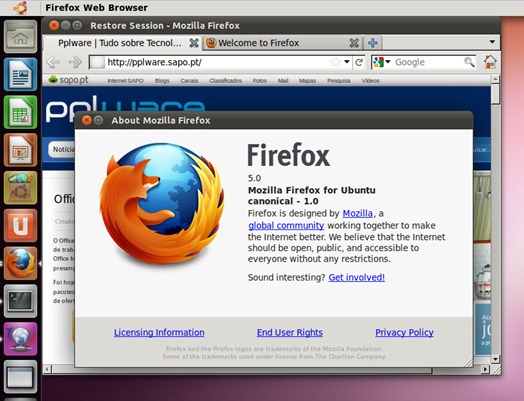The image size is (524, 401).
Task: Follow the Mozilla link
Action: tap(358, 213)
